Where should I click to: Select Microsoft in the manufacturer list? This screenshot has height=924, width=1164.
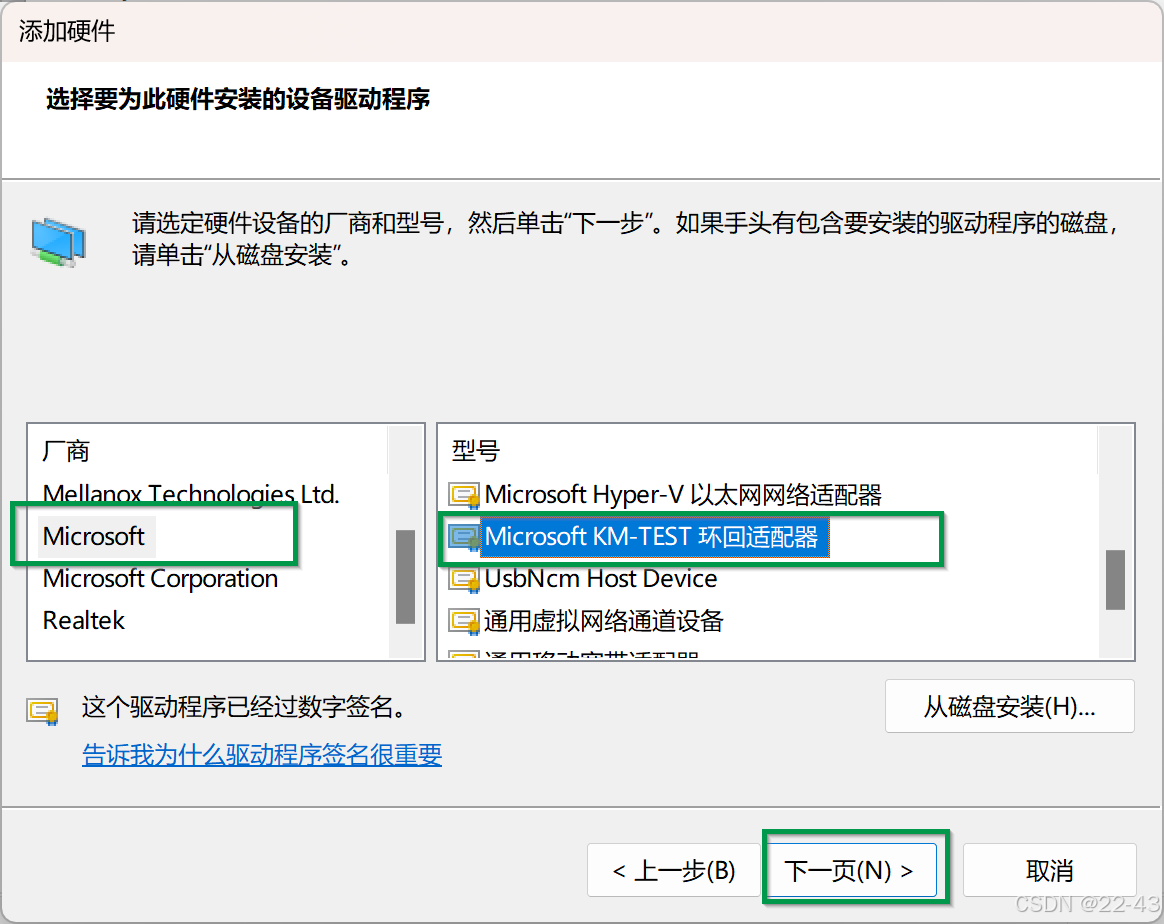tap(94, 536)
